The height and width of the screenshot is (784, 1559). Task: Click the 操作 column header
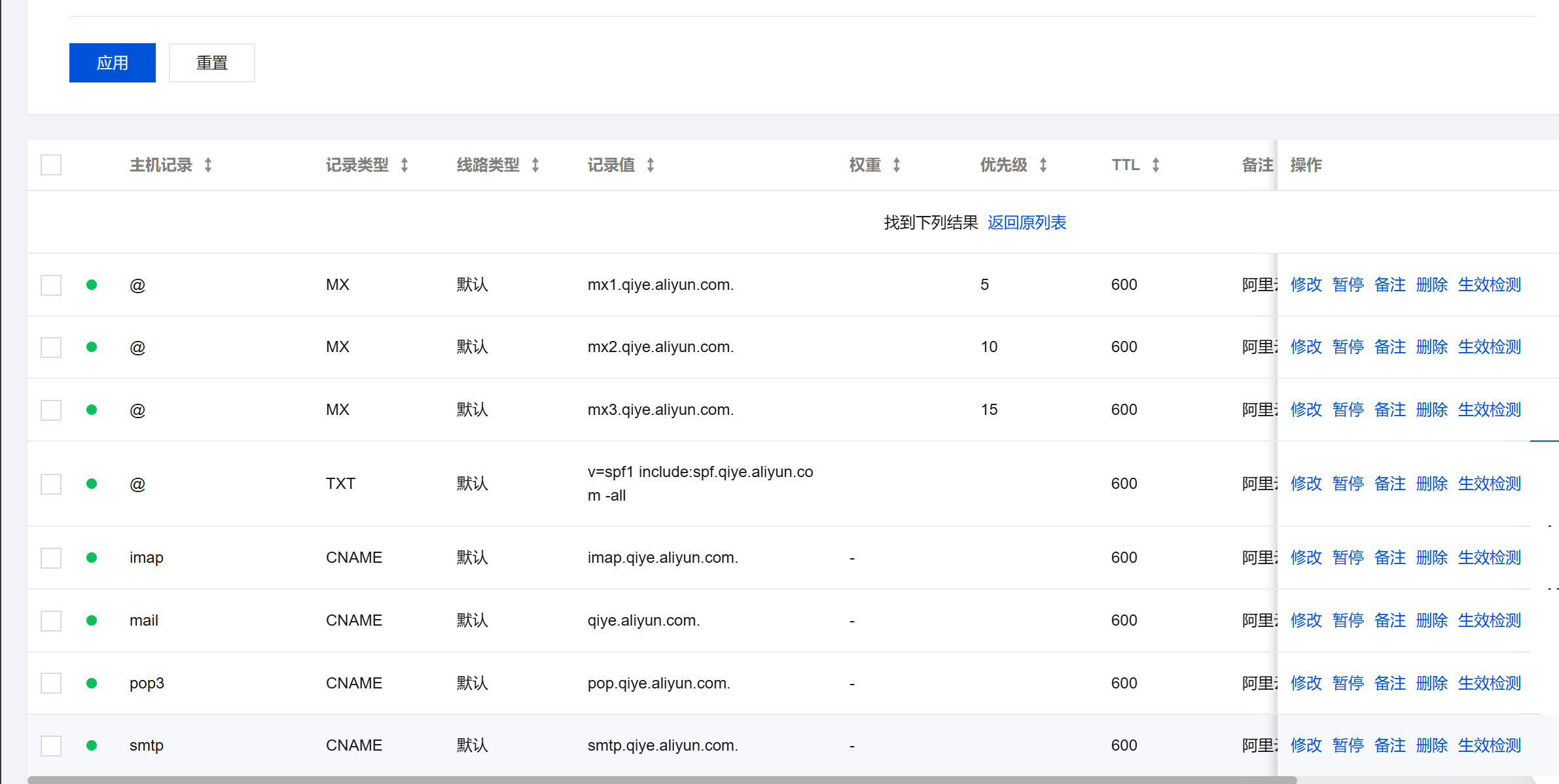coord(1306,165)
